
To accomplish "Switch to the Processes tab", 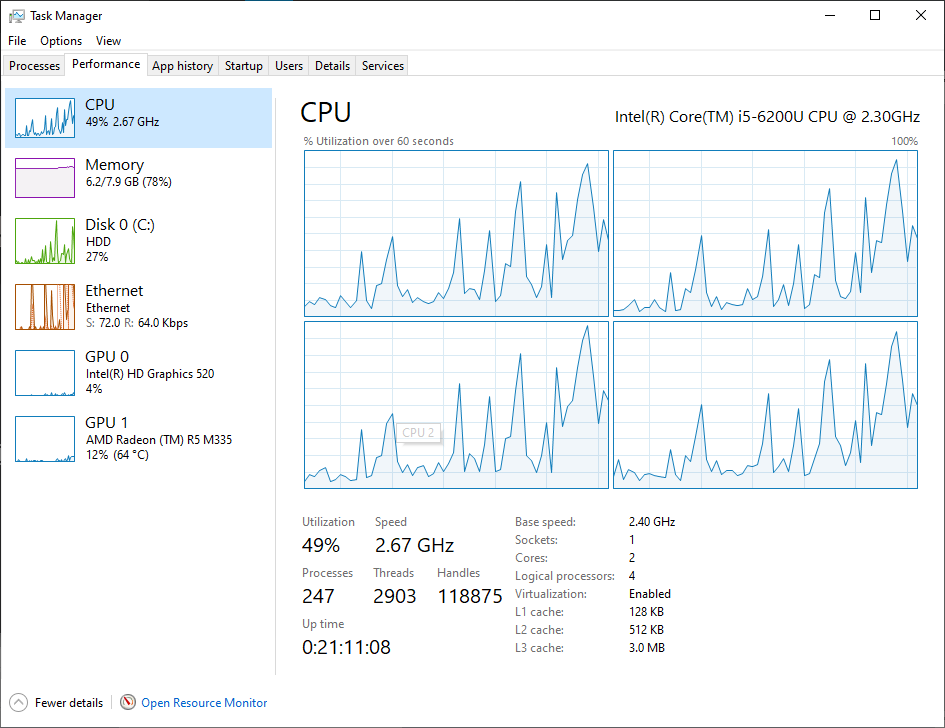I will (x=35, y=66).
